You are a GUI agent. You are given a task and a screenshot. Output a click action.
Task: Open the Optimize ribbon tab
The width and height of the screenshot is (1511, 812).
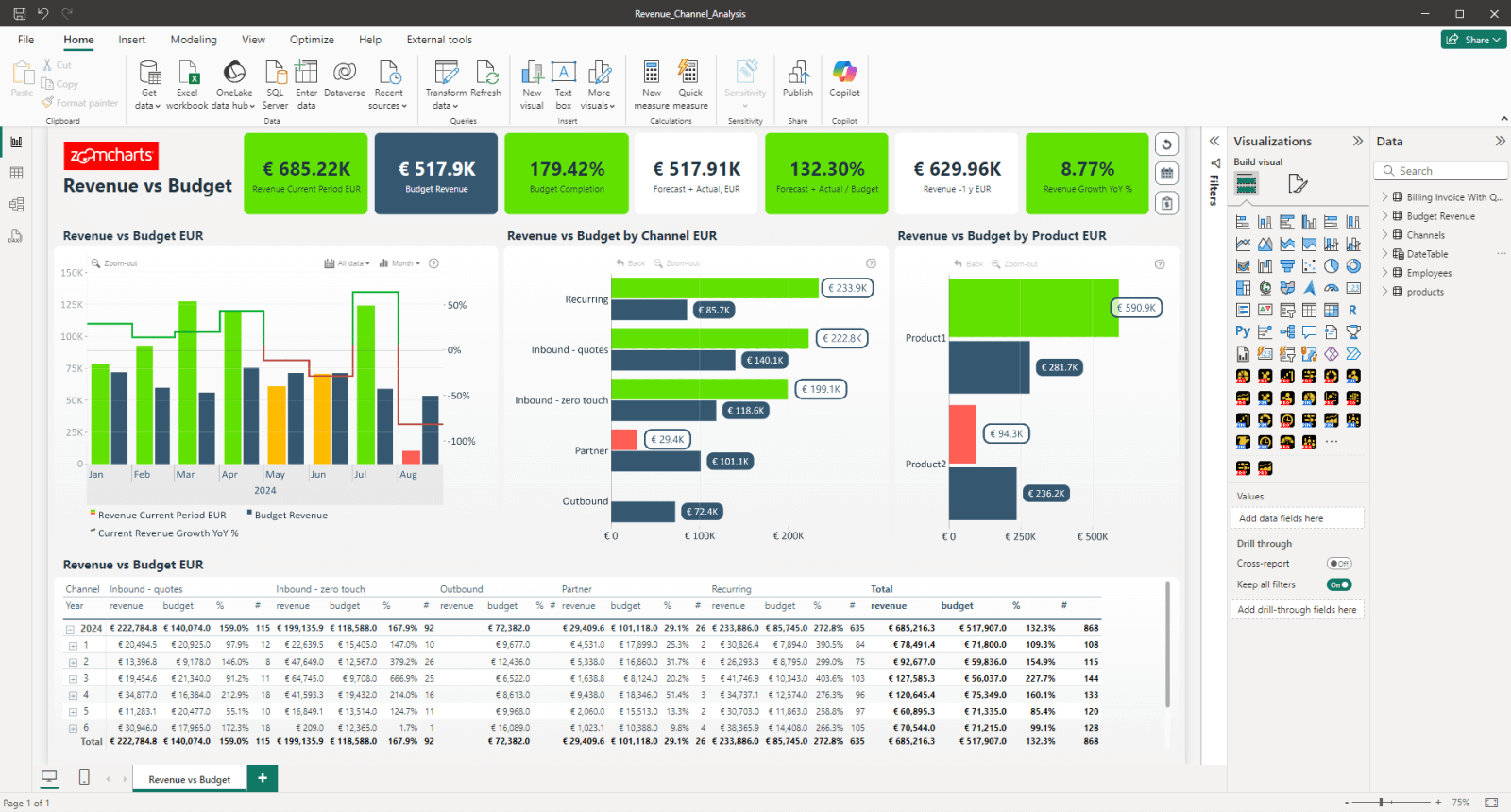tap(312, 40)
